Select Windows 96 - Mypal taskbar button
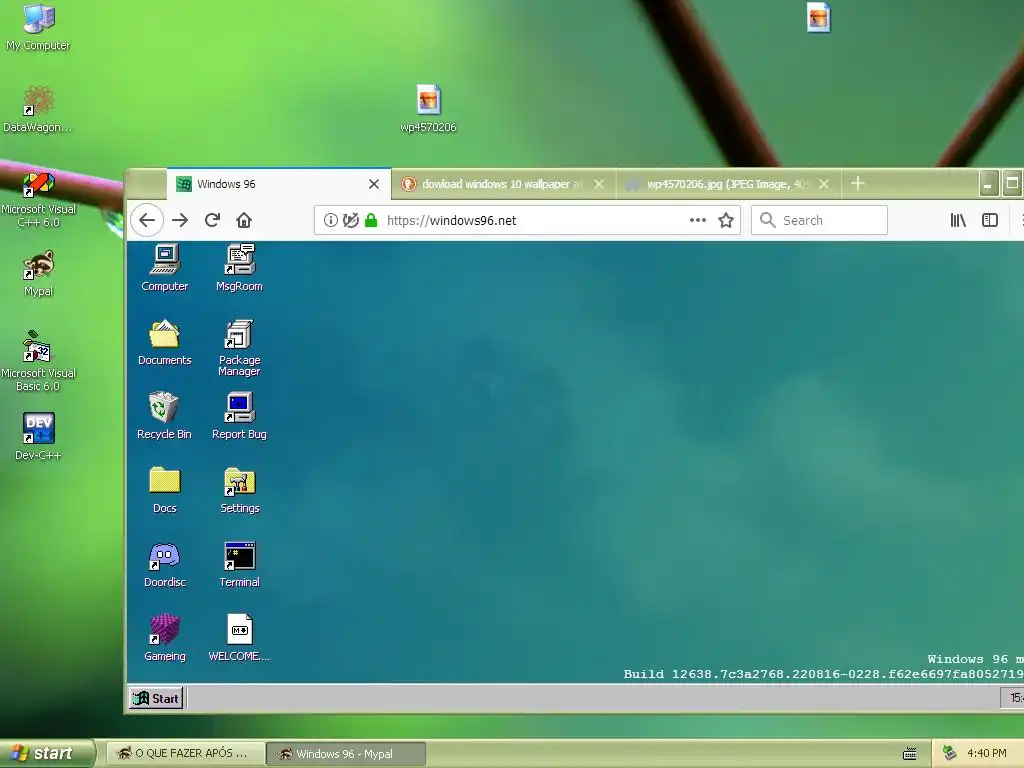Viewport: 1024px width, 768px height. click(x=346, y=754)
